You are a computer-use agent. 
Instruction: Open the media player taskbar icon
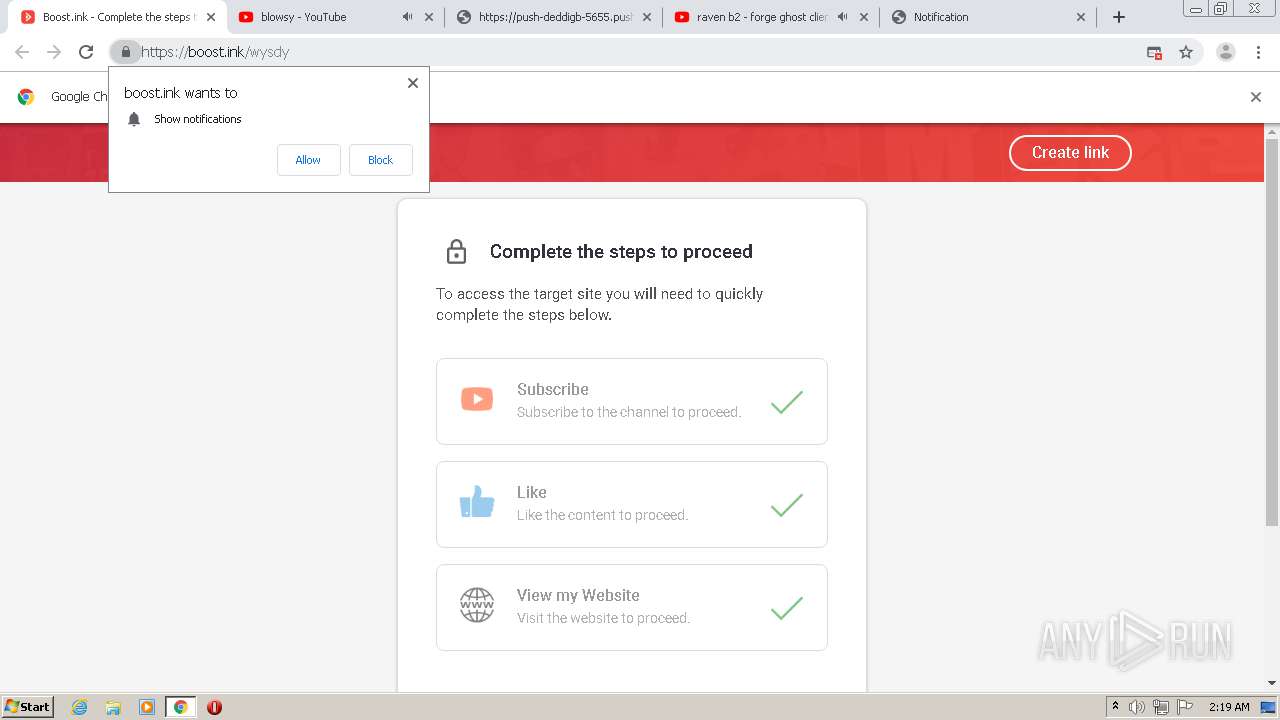147,707
